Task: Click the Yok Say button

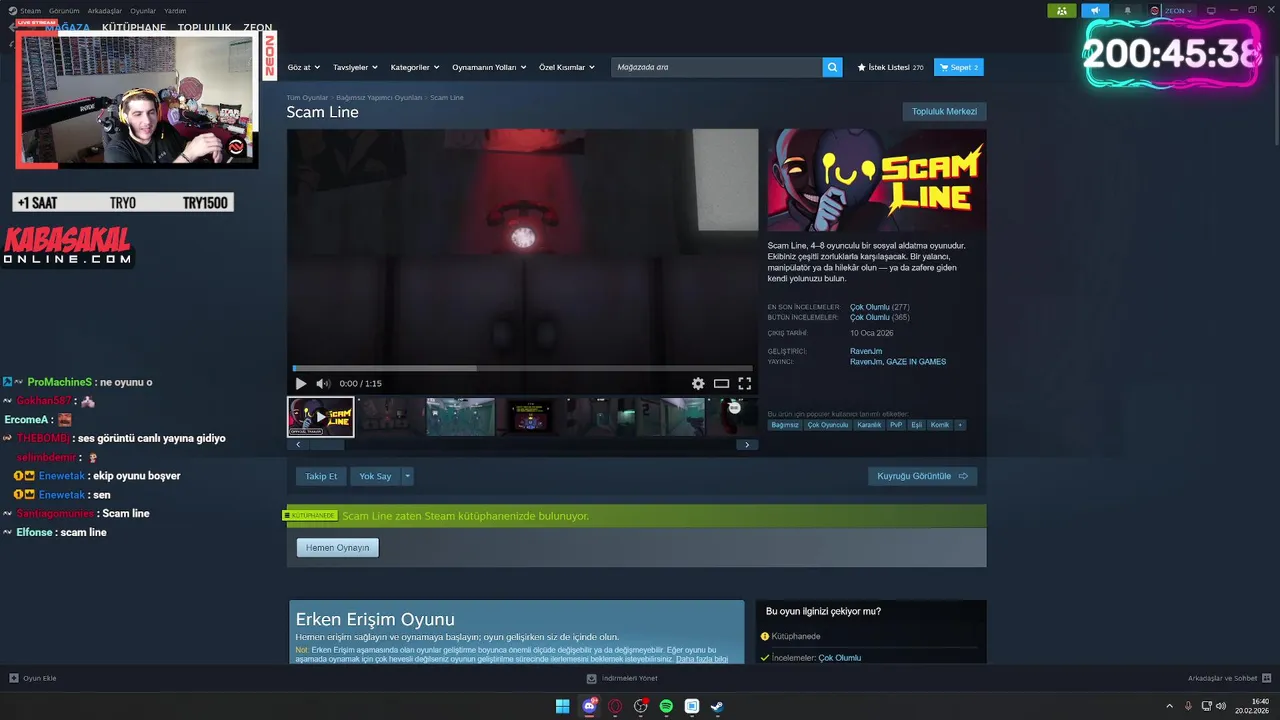Action: coord(375,476)
